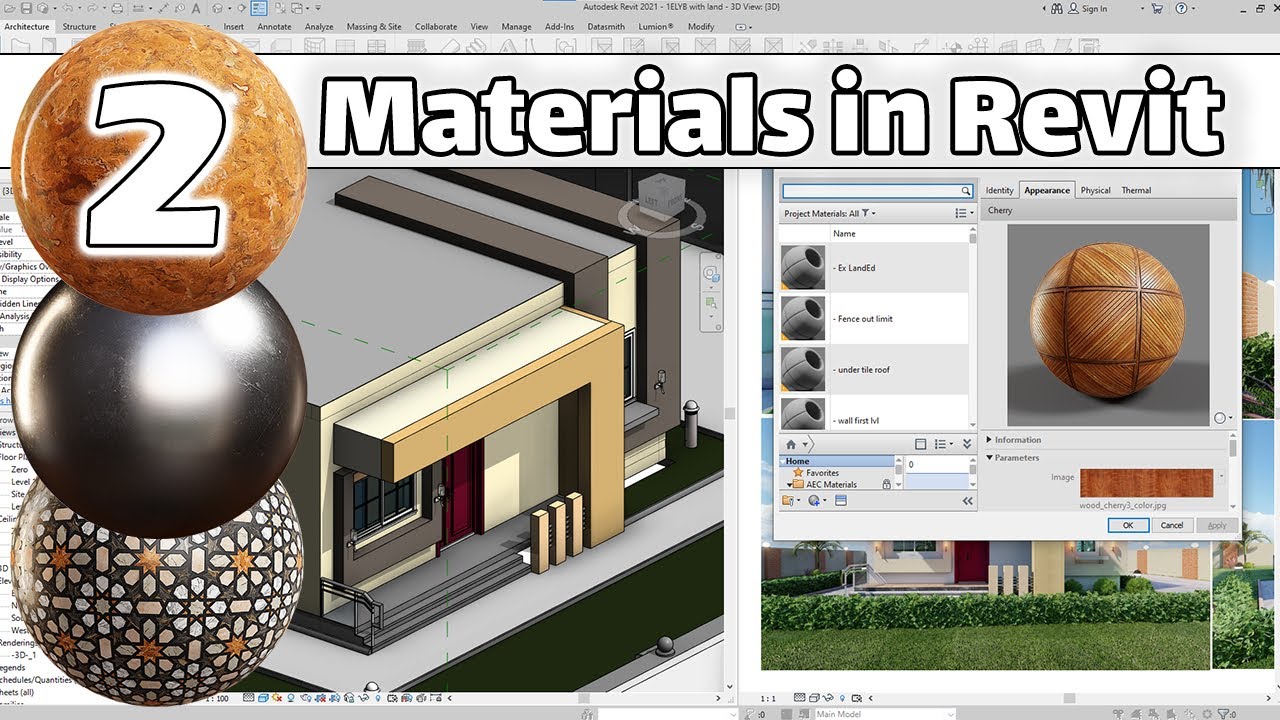Click the binoculars search icon in title bar
This screenshot has height=720, width=1280.
click(x=1056, y=8)
